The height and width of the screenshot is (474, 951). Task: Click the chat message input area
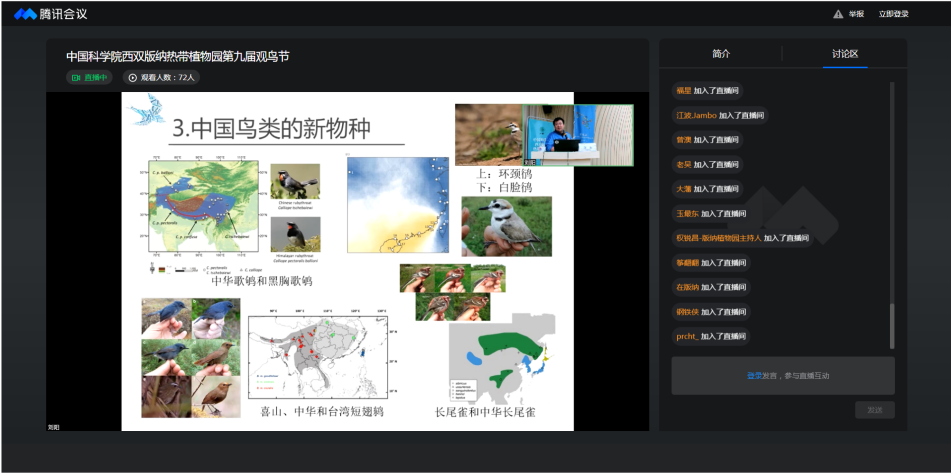point(782,376)
